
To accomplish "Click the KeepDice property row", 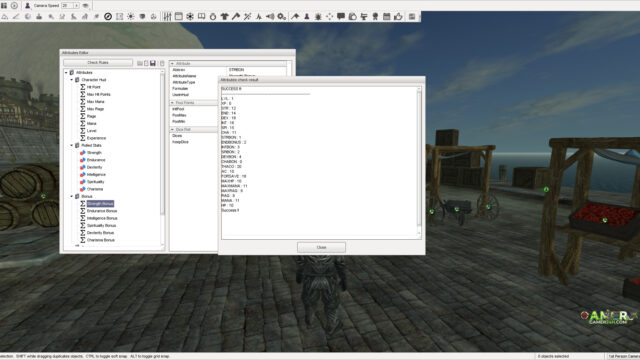I will pyautogui.click(x=194, y=142).
